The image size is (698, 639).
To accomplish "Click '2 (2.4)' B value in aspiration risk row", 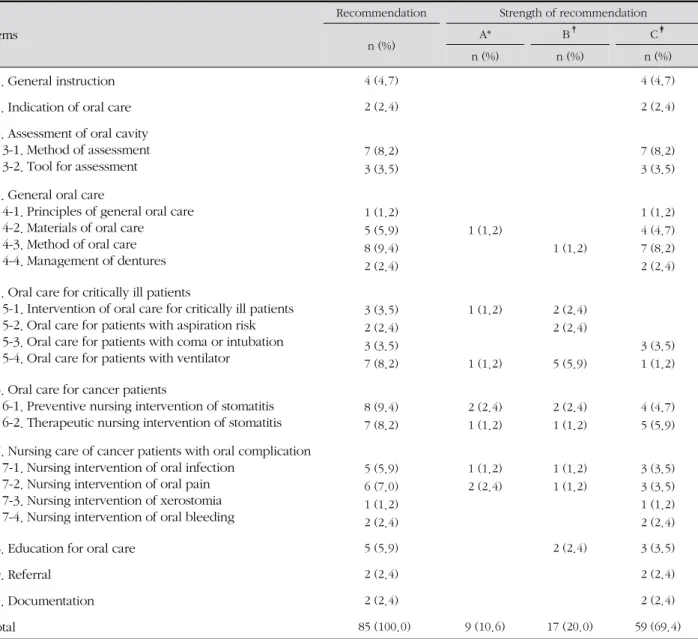I will click(x=570, y=328).
